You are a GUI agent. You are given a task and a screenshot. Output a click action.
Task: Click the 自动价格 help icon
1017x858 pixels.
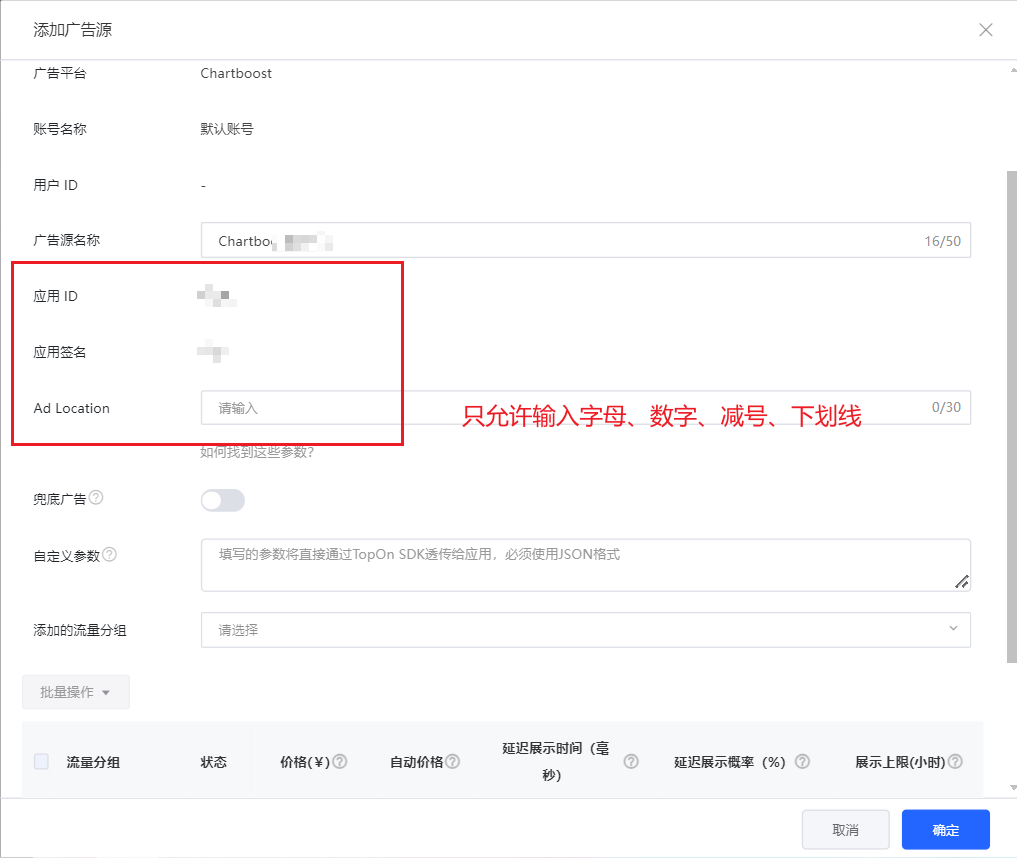coord(451,761)
